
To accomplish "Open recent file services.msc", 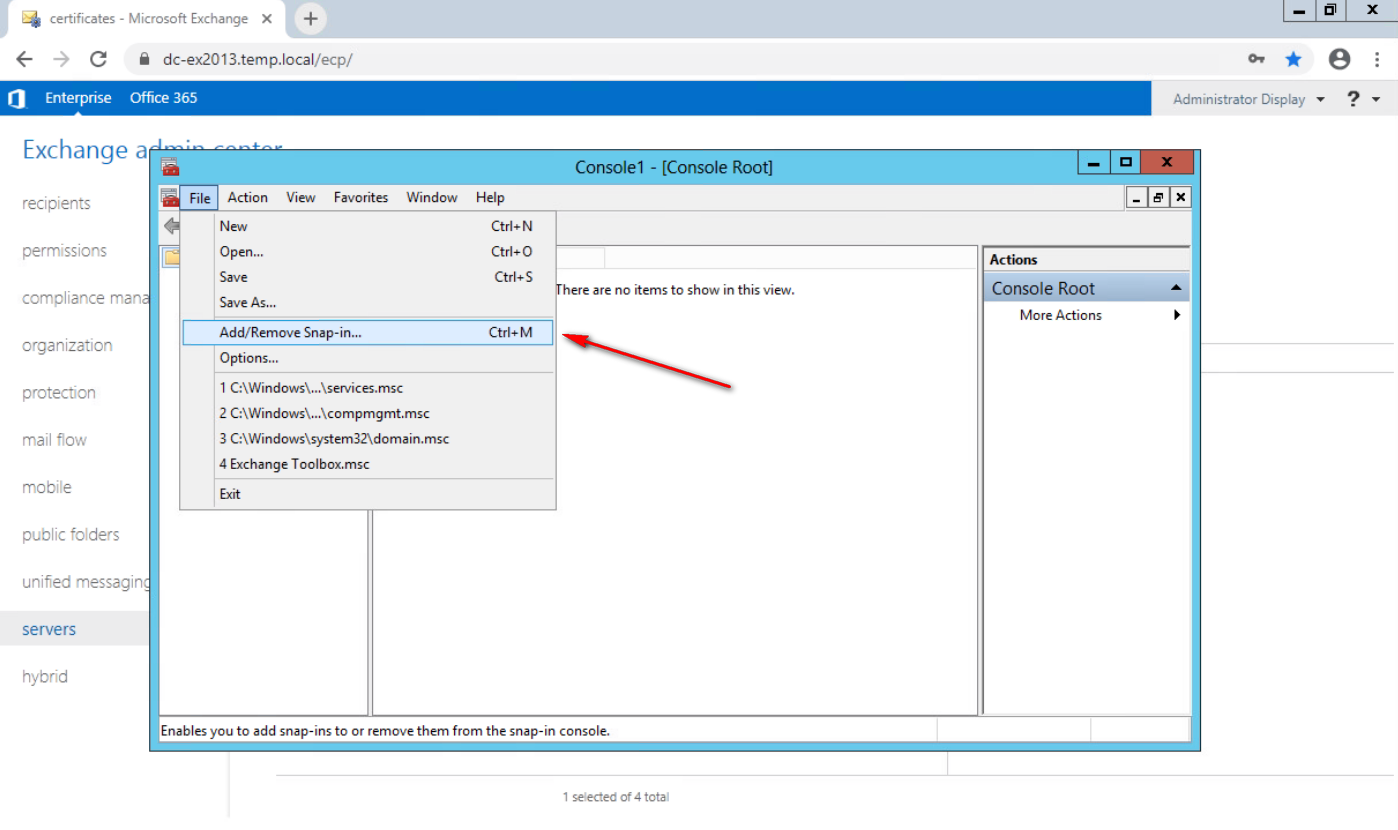I will [x=311, y=387].
